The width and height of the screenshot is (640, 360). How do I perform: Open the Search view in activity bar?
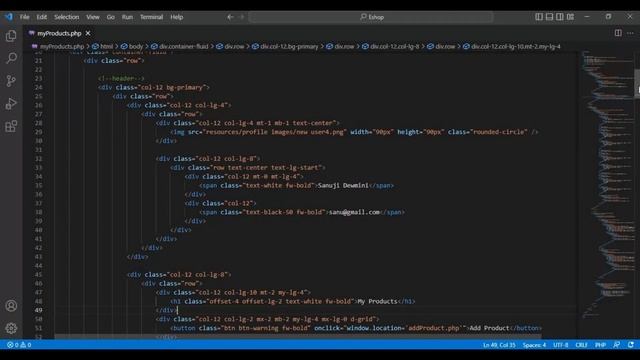point(11,58)
